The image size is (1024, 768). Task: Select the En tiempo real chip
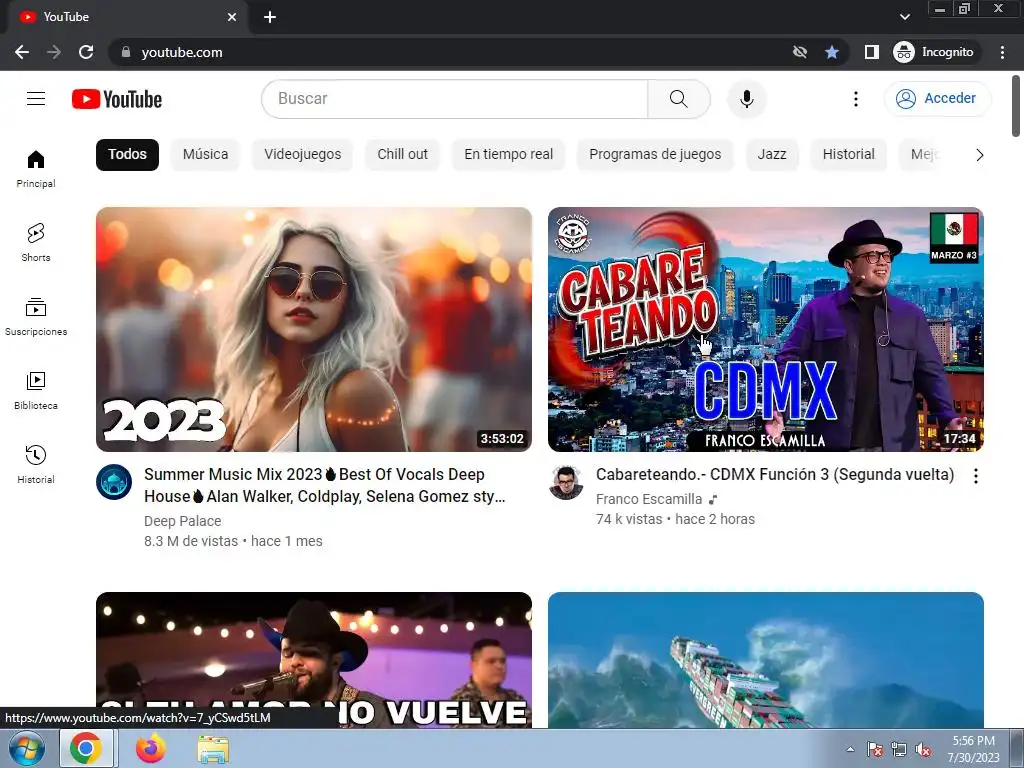point(508,155)
